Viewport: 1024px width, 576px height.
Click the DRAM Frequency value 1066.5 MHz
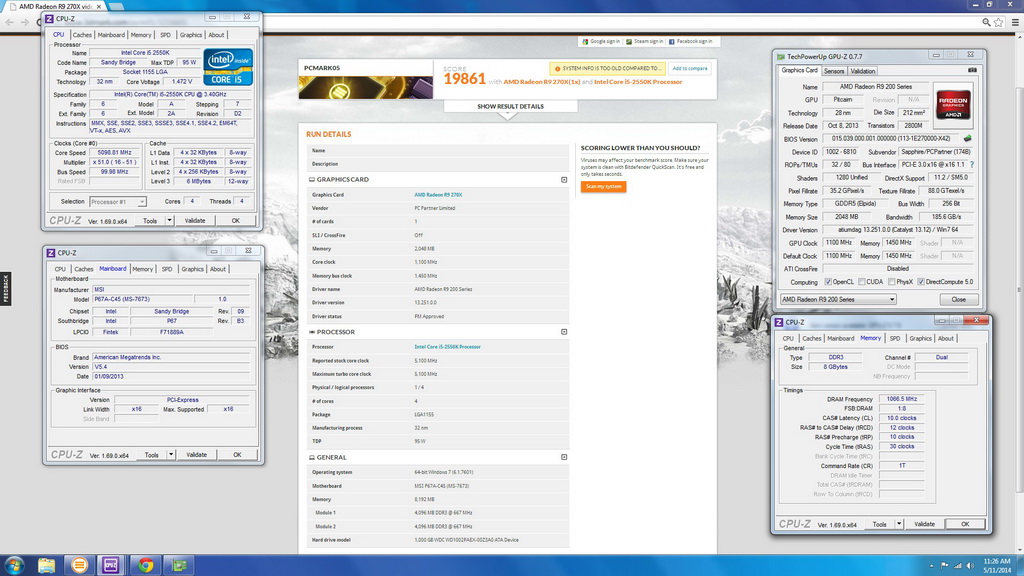pyautogui.click(x=901, y=399)
